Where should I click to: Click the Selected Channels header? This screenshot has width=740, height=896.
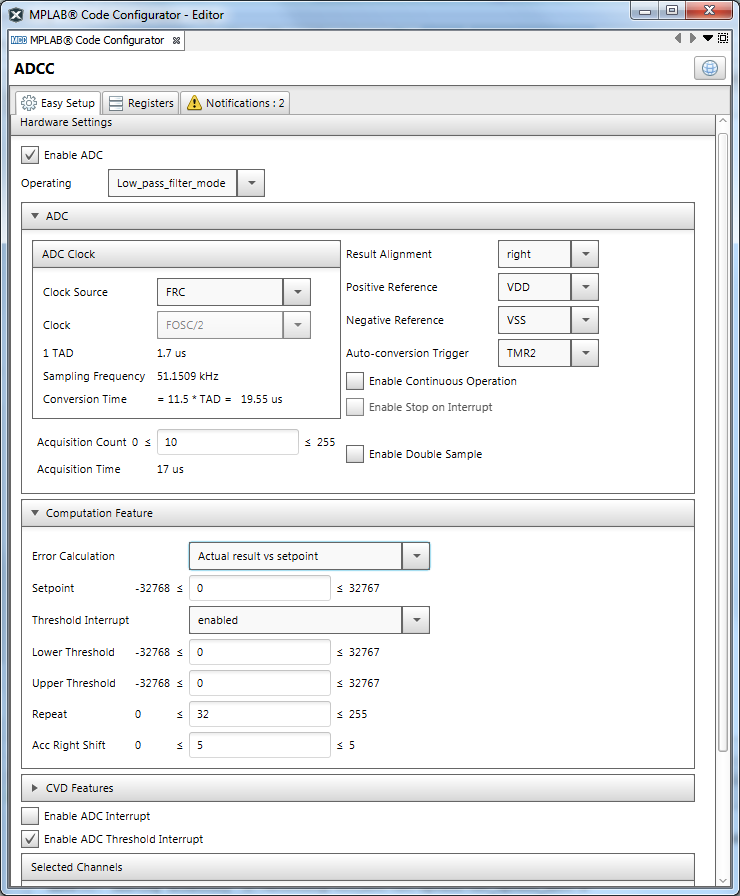(x=358, y=867)
